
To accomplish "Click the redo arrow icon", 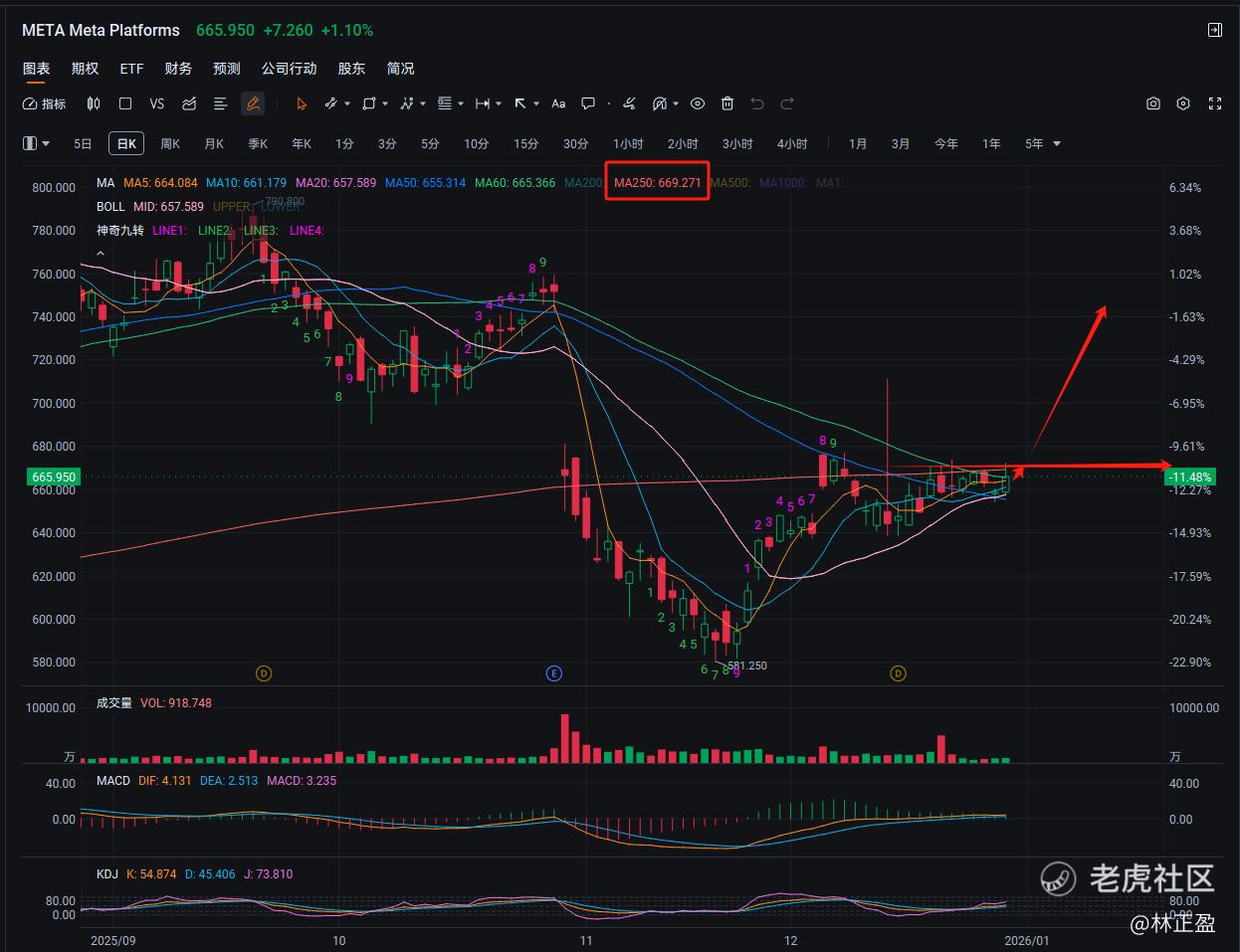I will click(787, 103).
